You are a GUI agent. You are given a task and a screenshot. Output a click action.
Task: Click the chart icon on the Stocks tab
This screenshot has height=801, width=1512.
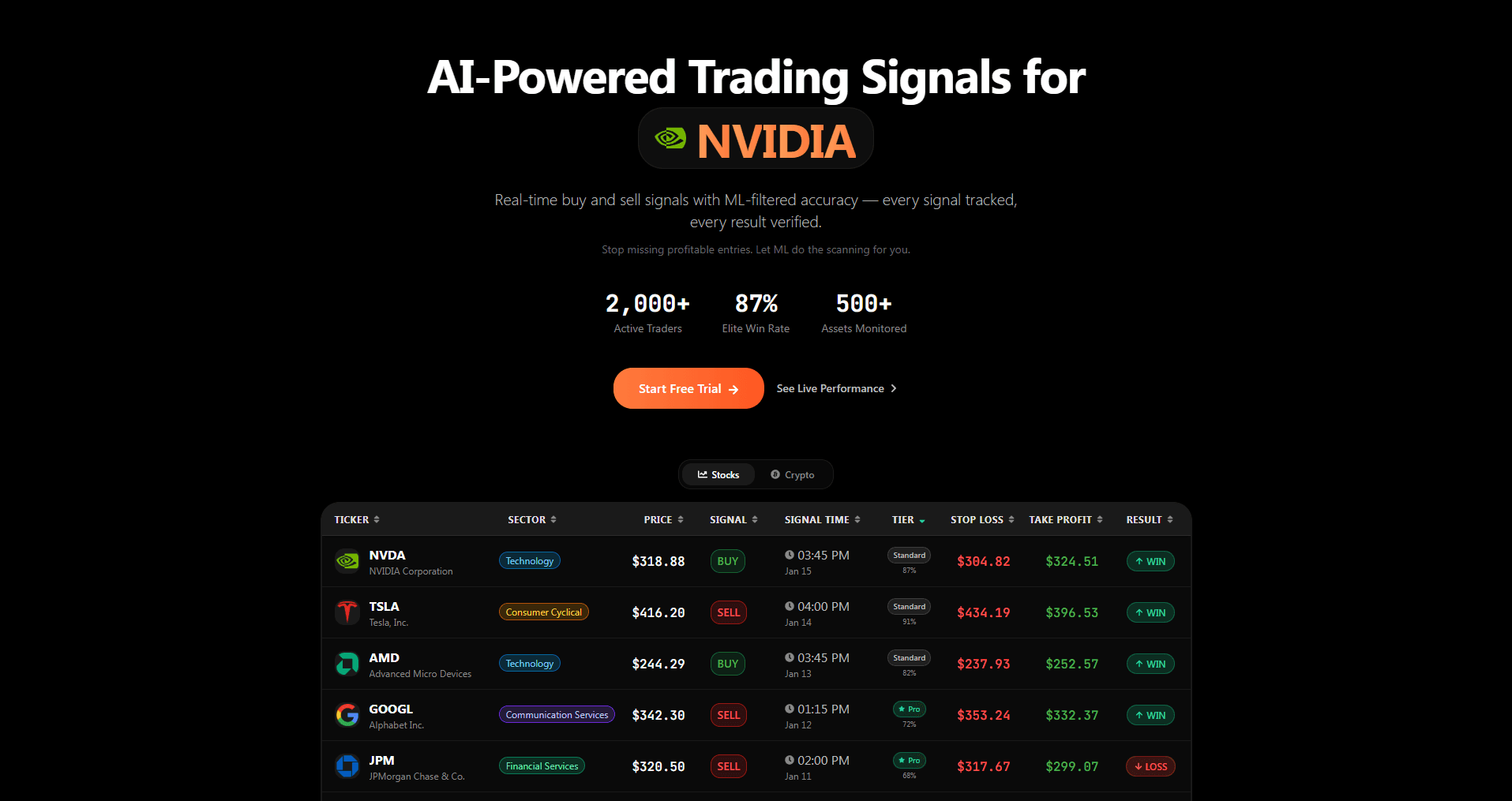pyautogui.click(x=703, y=474)
